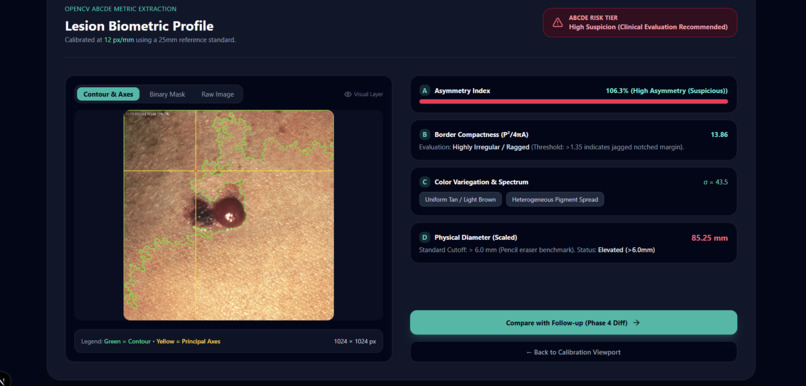Click the Heterogeneous Pigment Spread chip
806x386 pixels.
point(555,199)
